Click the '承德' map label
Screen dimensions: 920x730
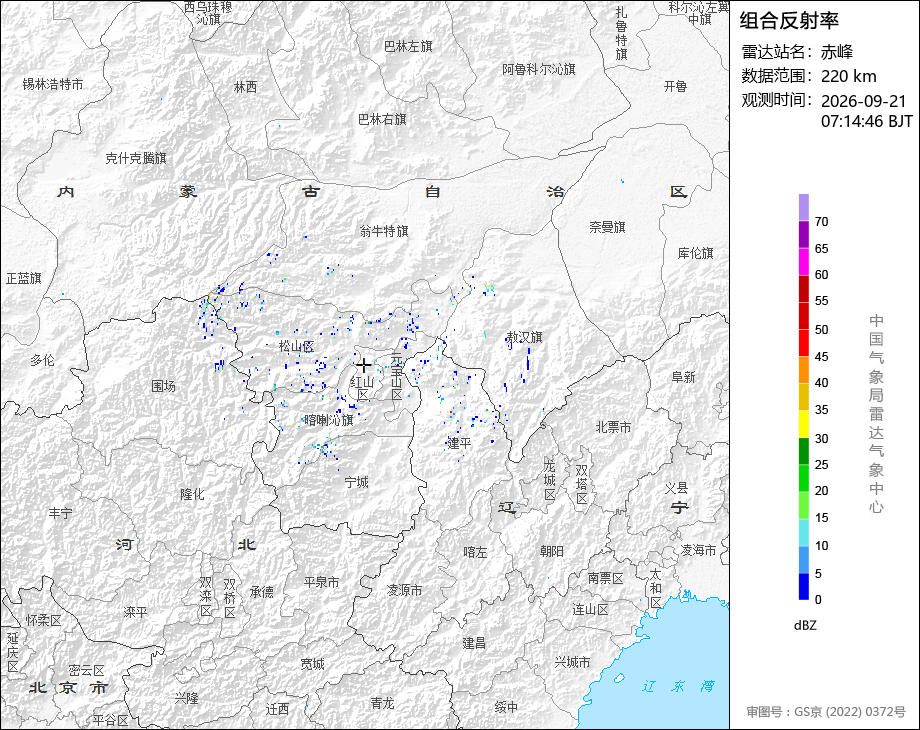click(x=262, y=592)
